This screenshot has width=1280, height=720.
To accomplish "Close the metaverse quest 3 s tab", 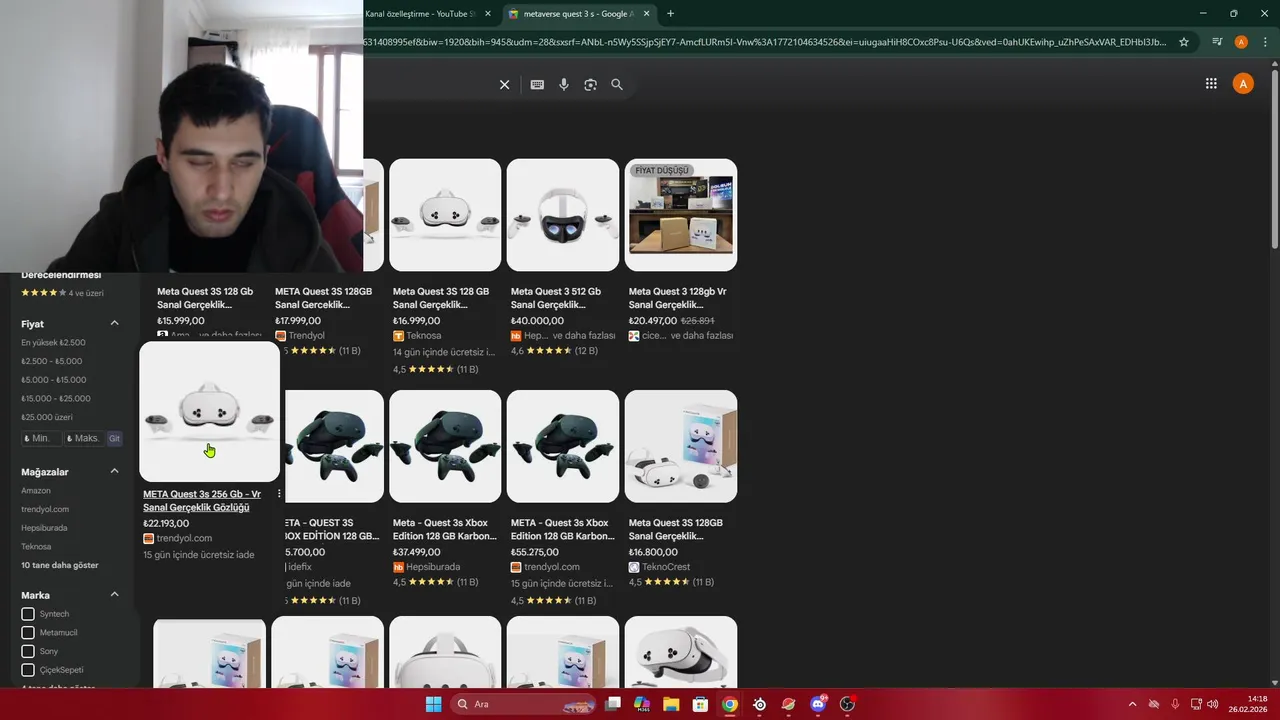I will pos(646,14).
